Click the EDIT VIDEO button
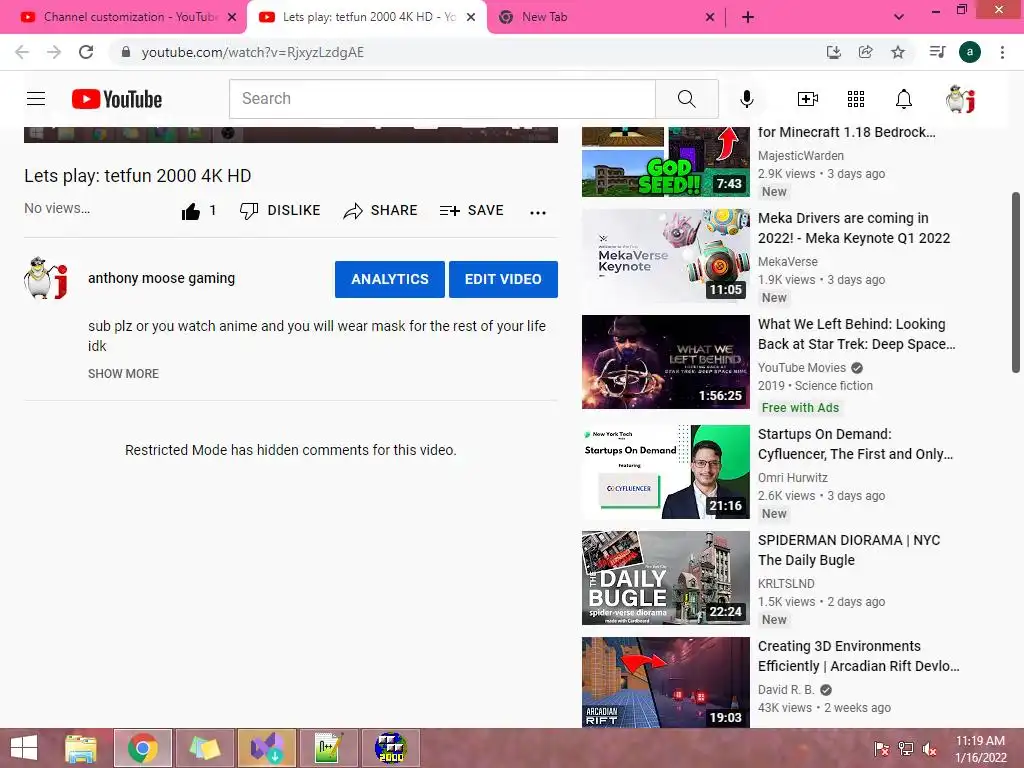Screen dimensions: 1024x768 [x=503, y=280]
